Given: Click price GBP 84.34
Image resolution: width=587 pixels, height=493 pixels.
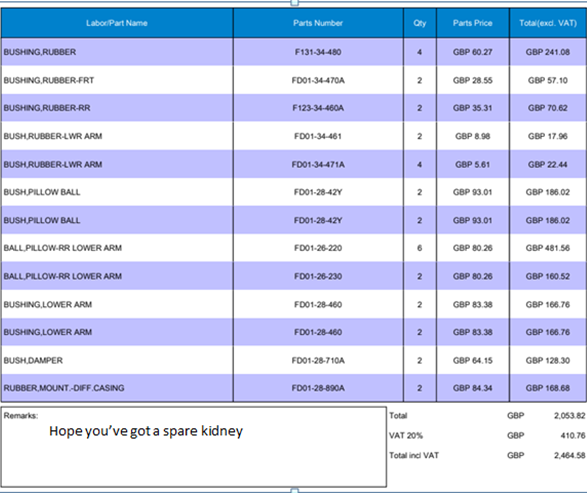Looking at the screenshot, I should tap(472, 388).
